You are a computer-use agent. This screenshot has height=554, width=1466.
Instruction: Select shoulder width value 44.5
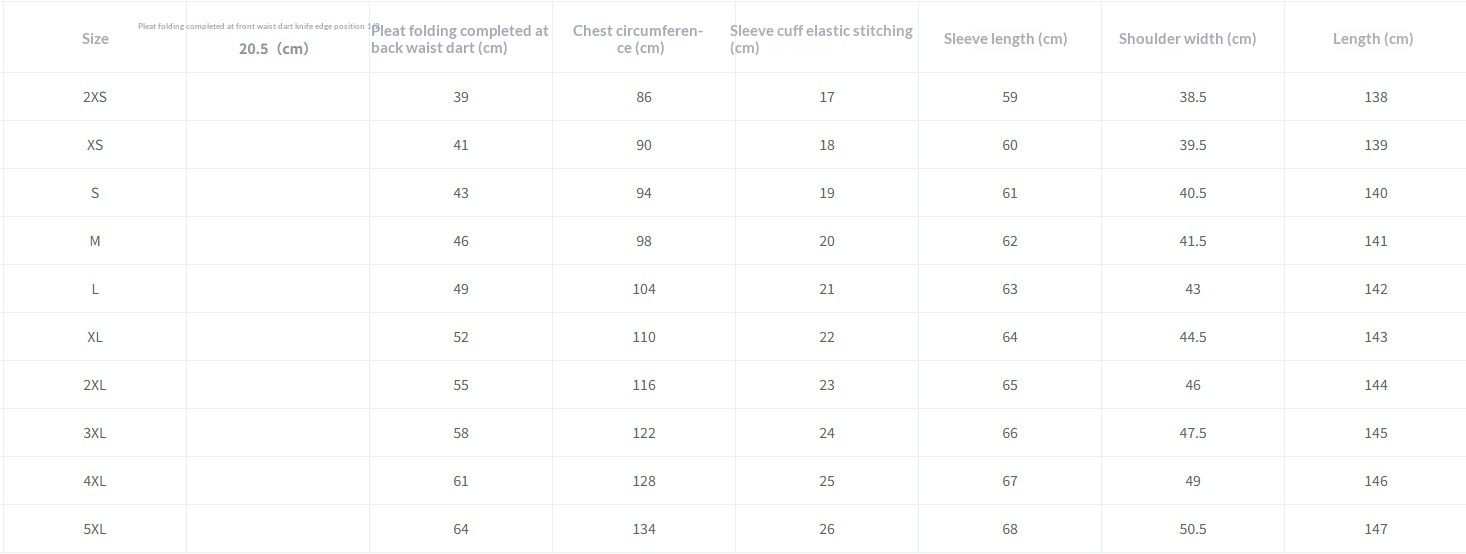(x=1193, y=337)
